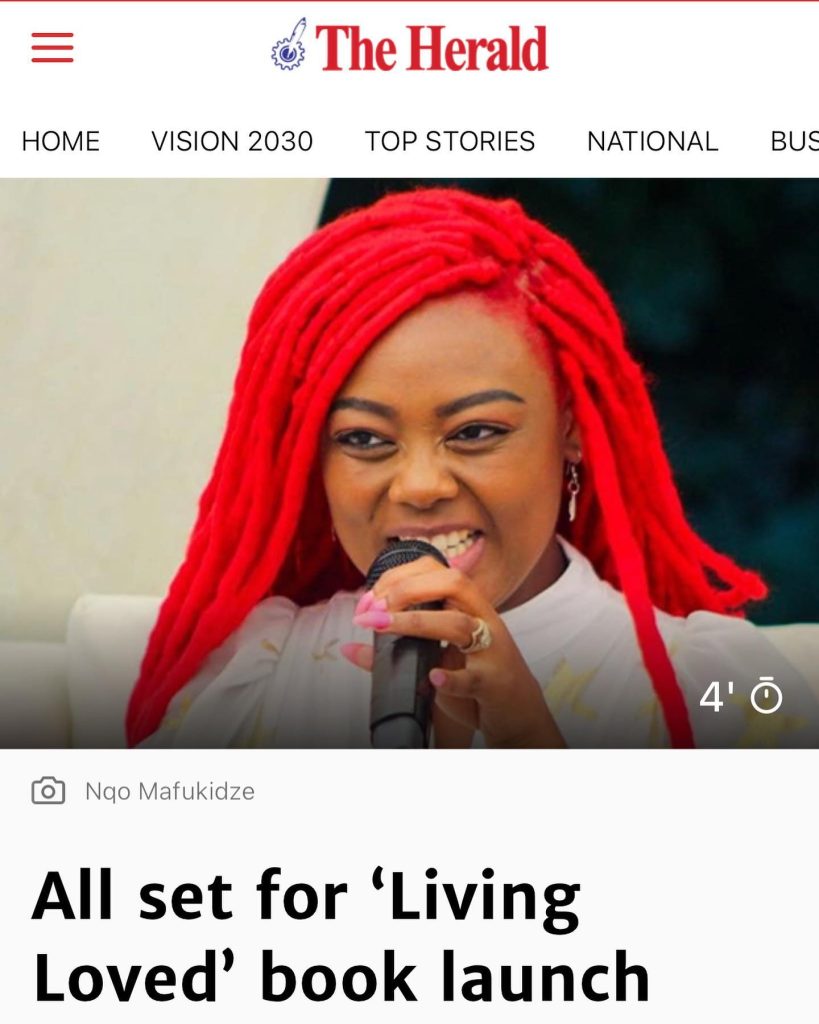Click 'book launch' in the headline
This screenshot has height=1024, width=819.
tap(455, 976)
